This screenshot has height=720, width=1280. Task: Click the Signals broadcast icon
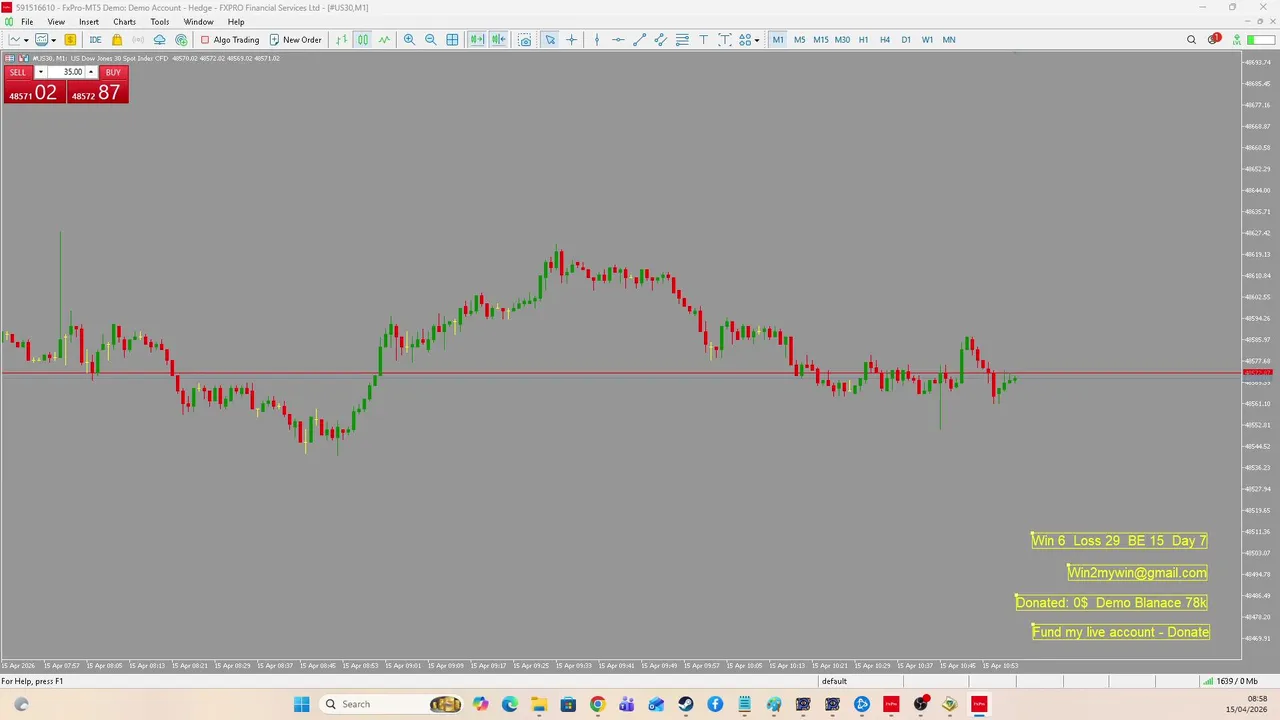pyautogui.click(x=138, y=40)
